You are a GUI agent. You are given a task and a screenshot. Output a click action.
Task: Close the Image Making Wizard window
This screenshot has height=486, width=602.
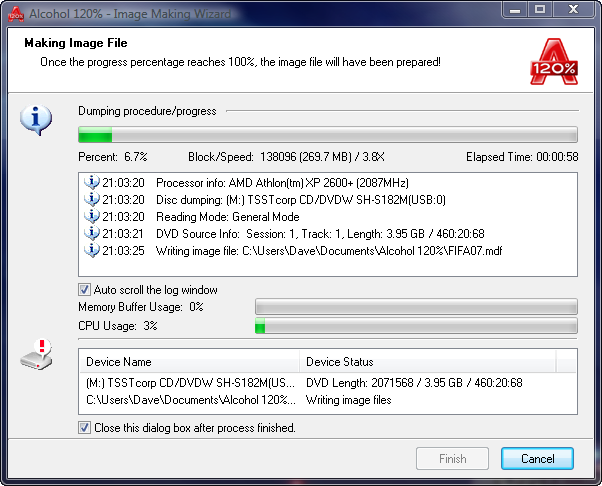573,10
